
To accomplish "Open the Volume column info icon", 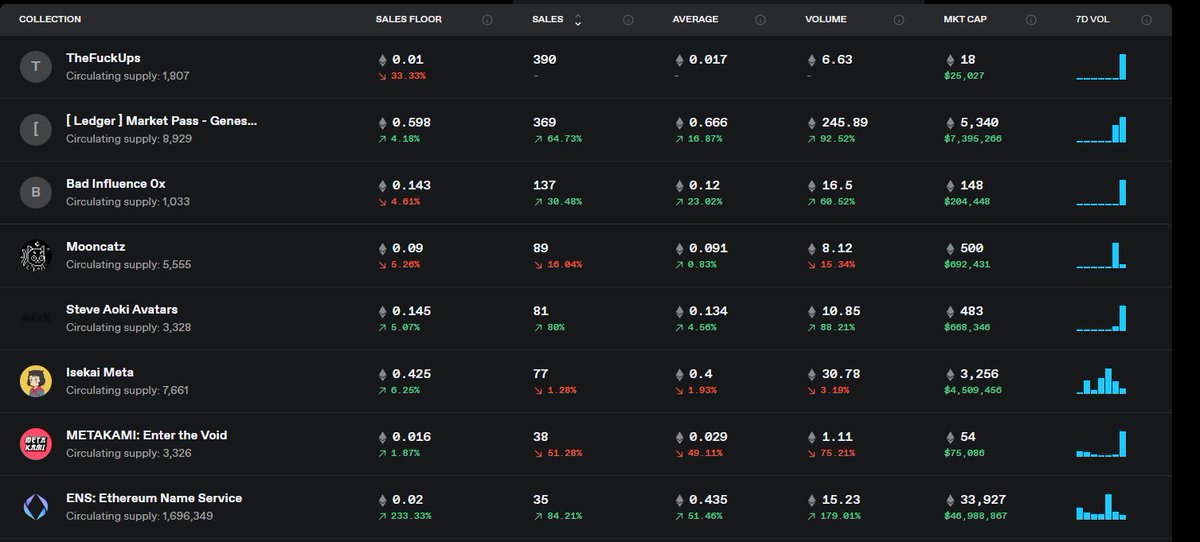I will pos(898,20).
